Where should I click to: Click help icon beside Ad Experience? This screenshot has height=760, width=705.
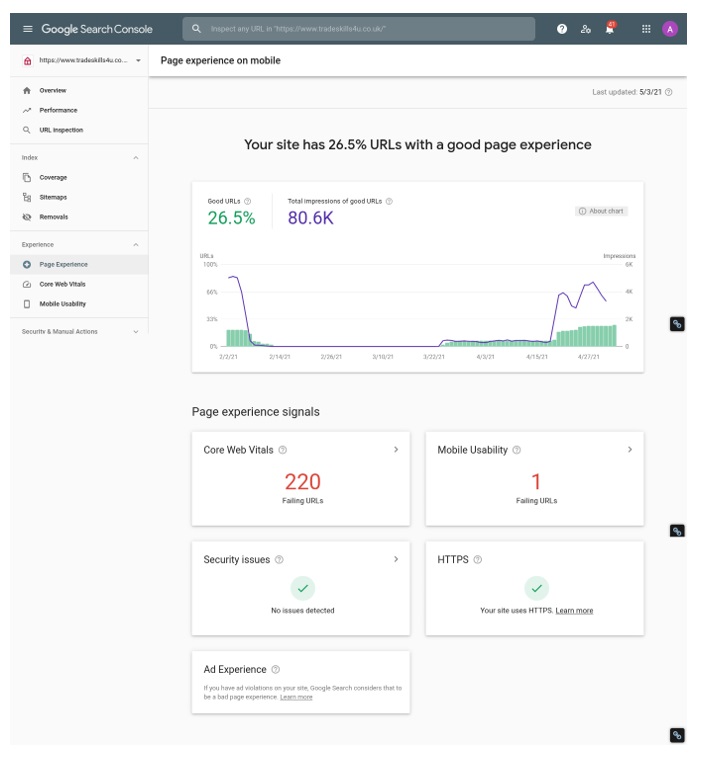pyautogui.click(x=276, y=669)
